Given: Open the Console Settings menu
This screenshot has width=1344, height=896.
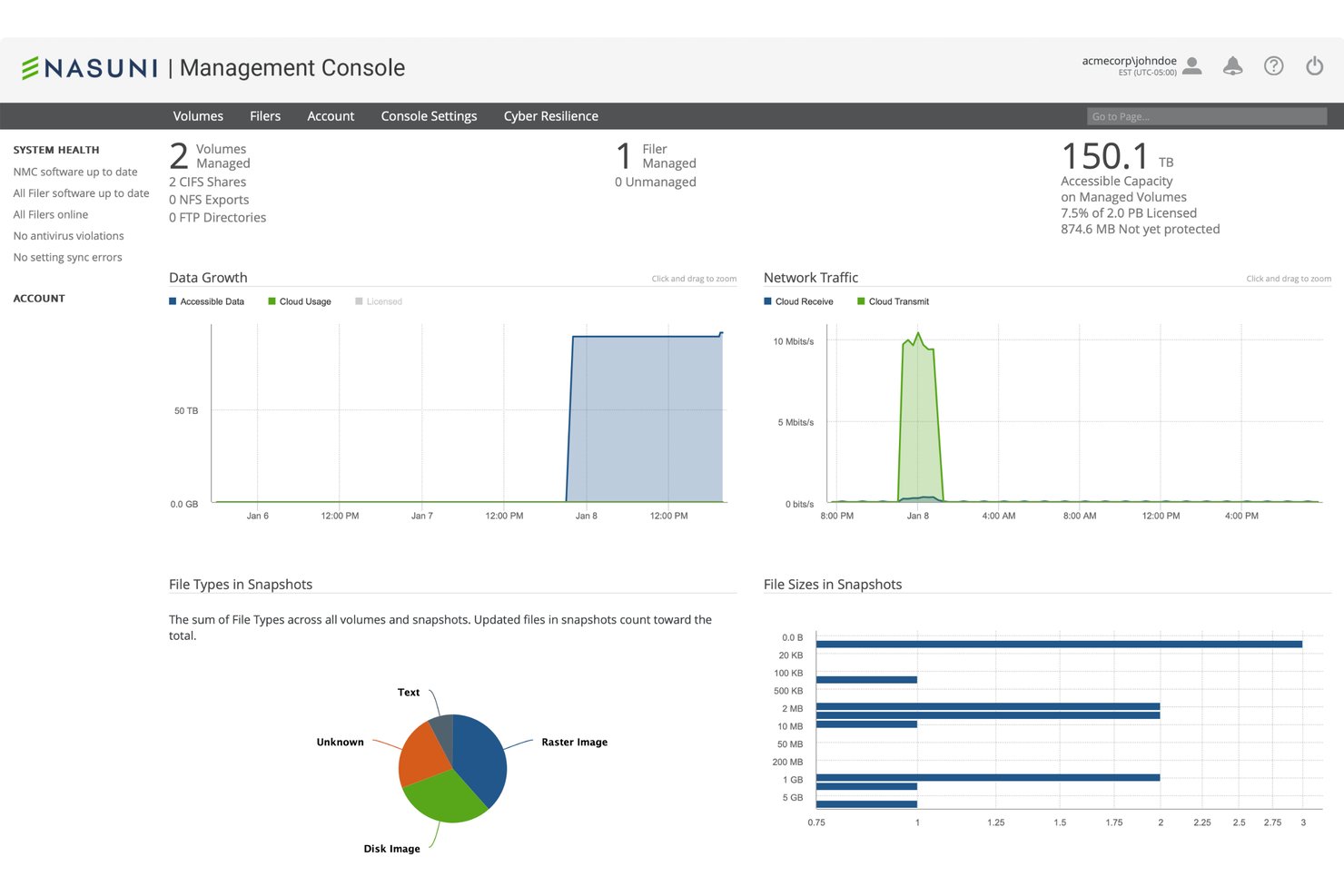Looking at the screenshot, I should (429, 116).
